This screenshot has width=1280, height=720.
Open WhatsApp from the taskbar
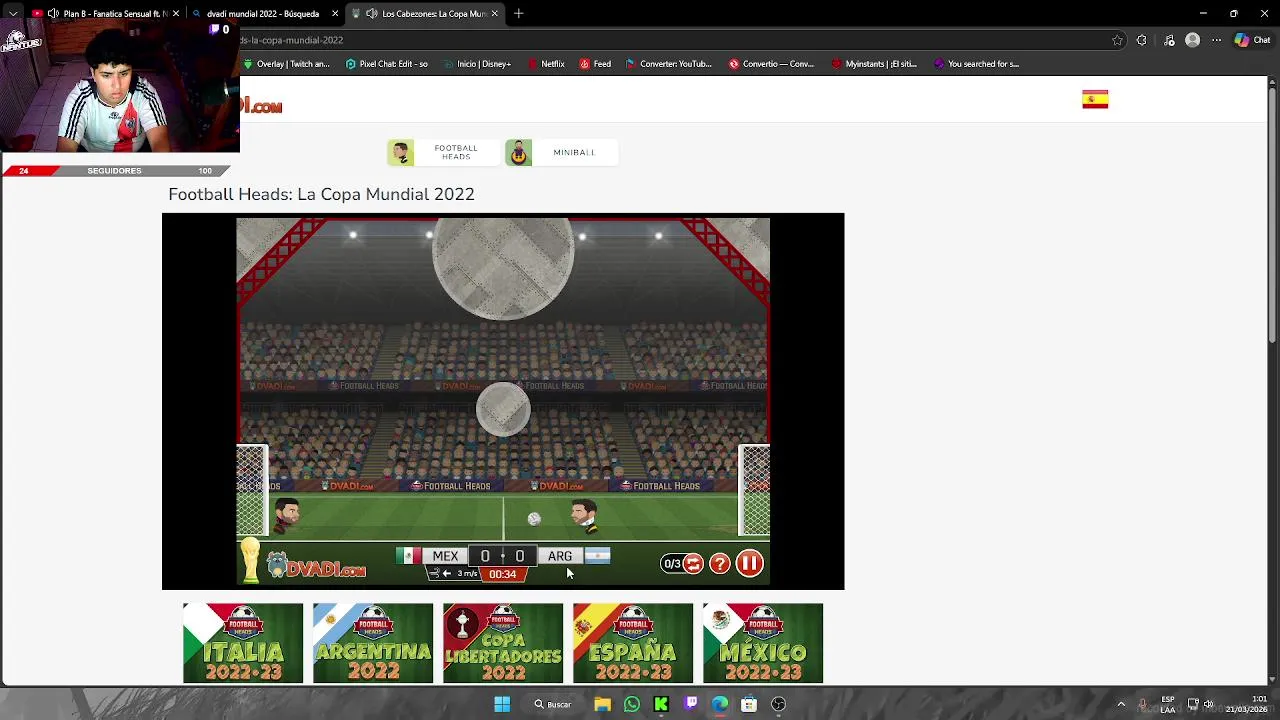632,704
